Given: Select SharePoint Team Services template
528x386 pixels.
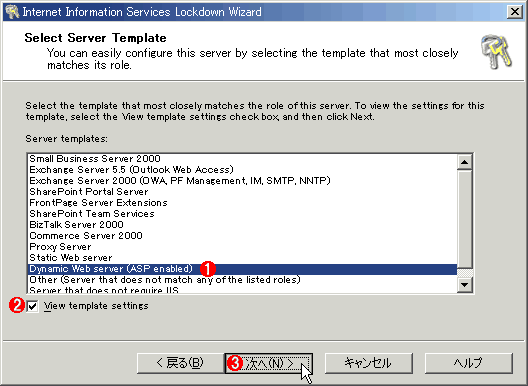Looking at the screenshot, I should (242, 214).
